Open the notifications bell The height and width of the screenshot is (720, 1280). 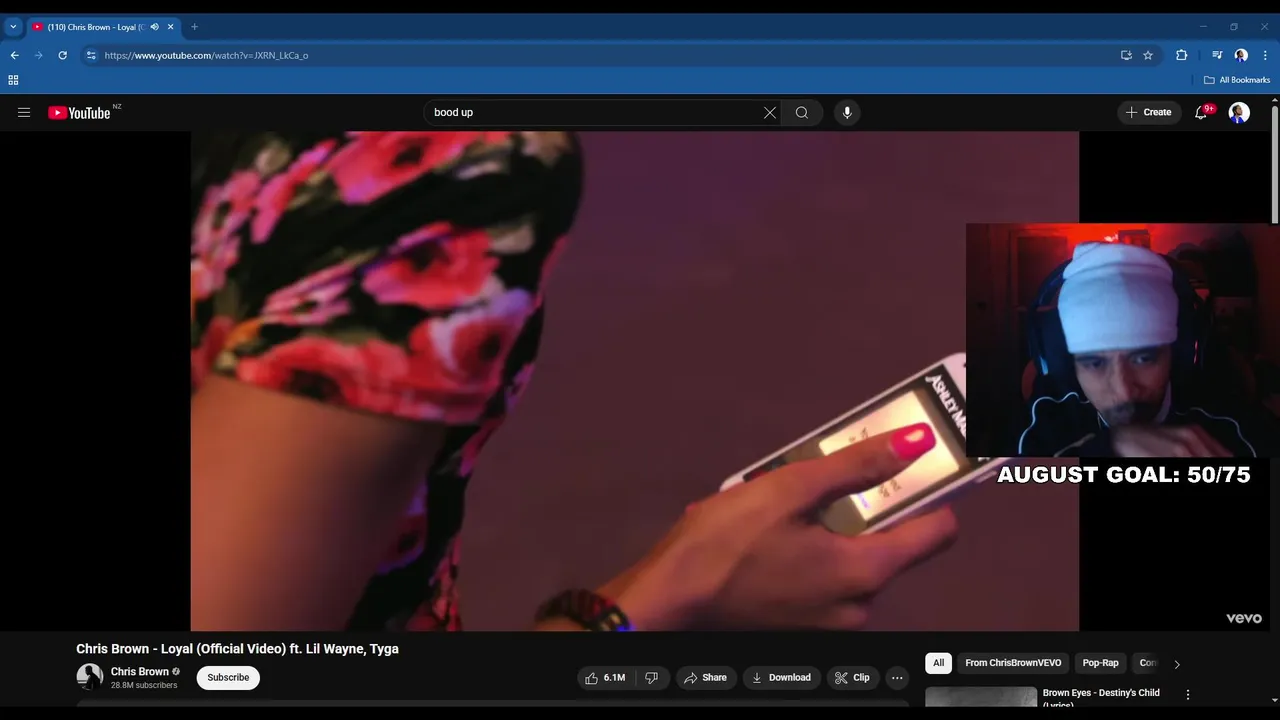tap(1202, 113)
